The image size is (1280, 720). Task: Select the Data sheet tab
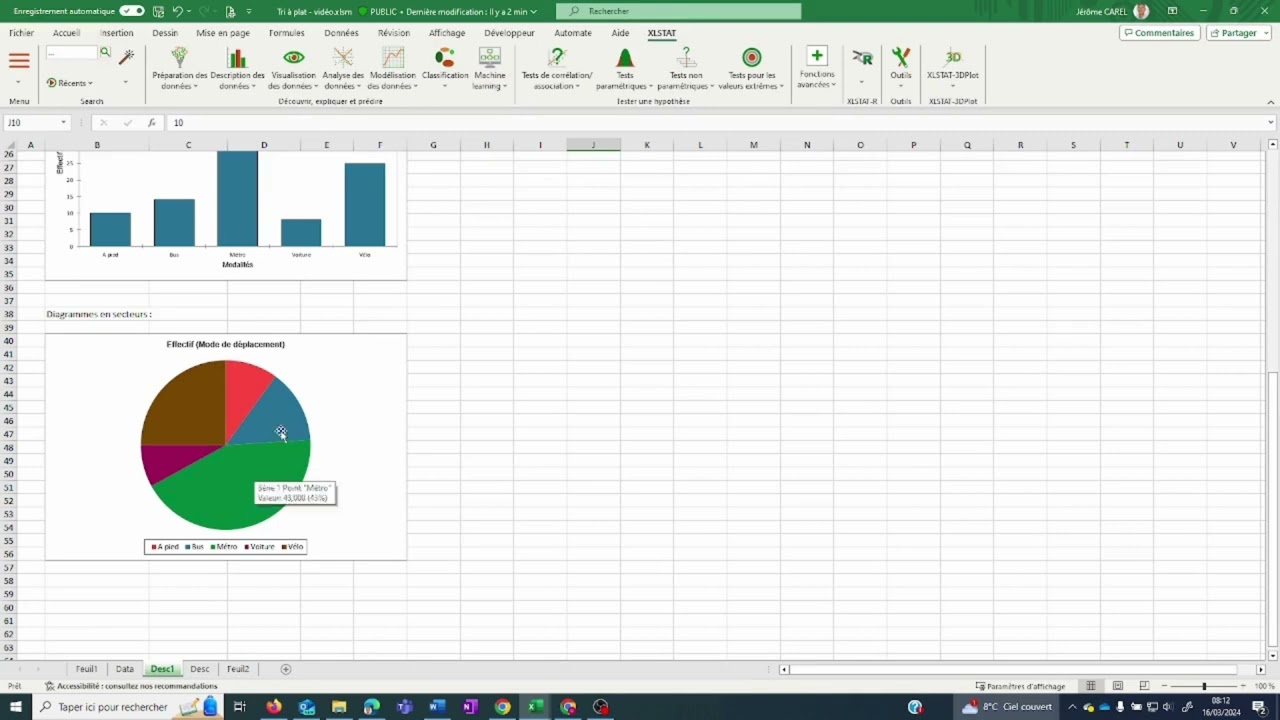point(124,669)
